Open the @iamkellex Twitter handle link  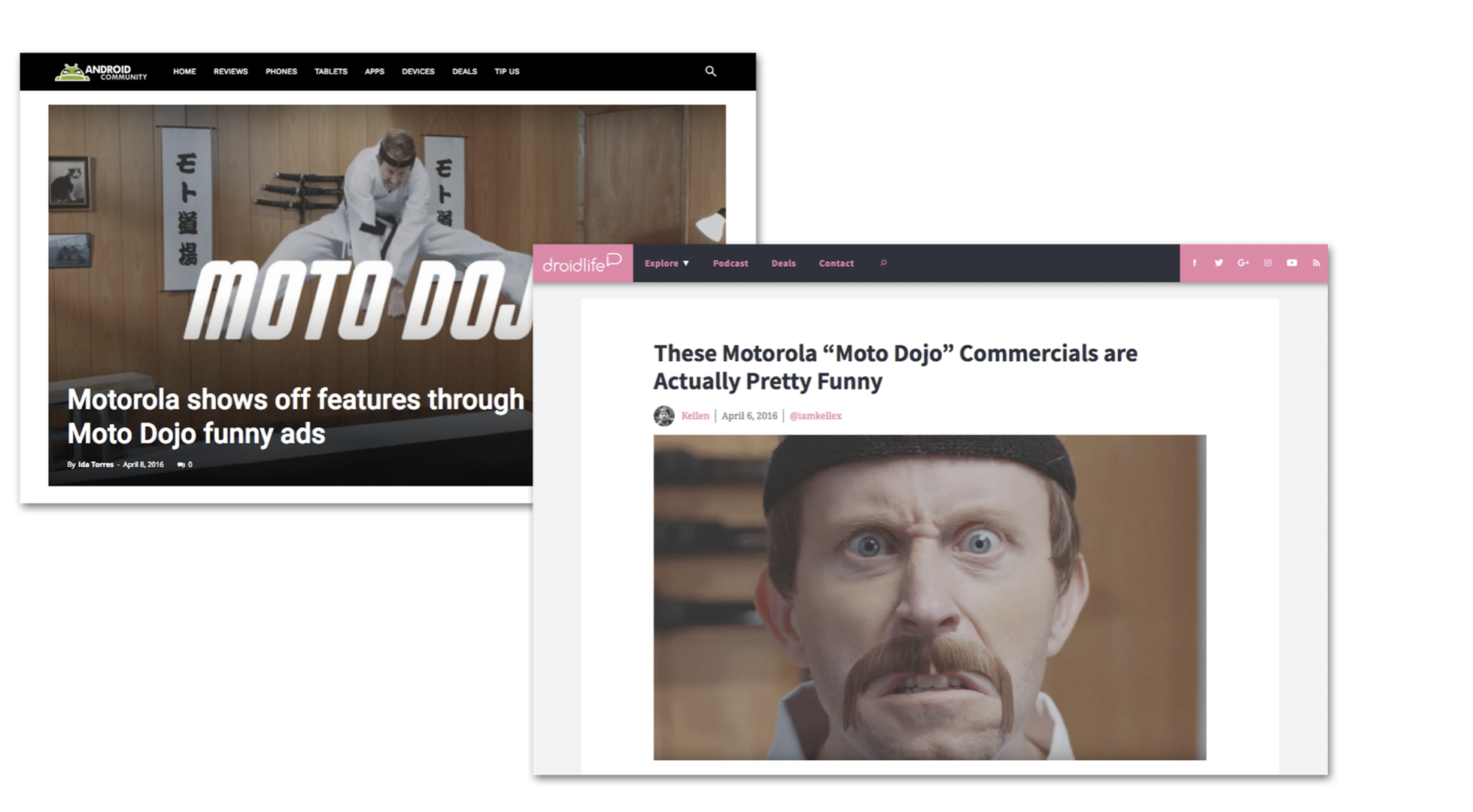point(815,416)
